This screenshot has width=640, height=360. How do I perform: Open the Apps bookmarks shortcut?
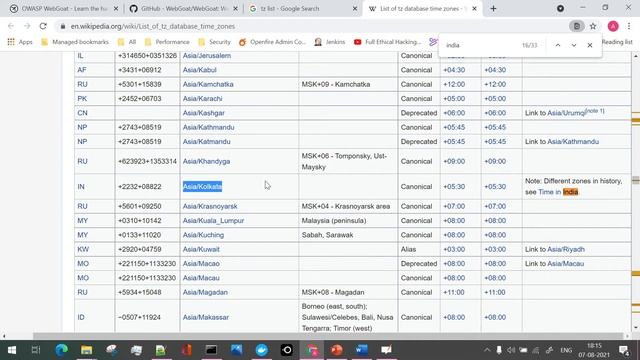pos(20,42)
